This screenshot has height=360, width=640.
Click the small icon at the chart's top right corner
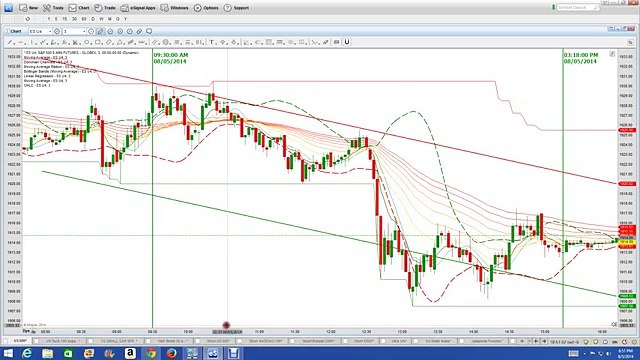[612, 54]
